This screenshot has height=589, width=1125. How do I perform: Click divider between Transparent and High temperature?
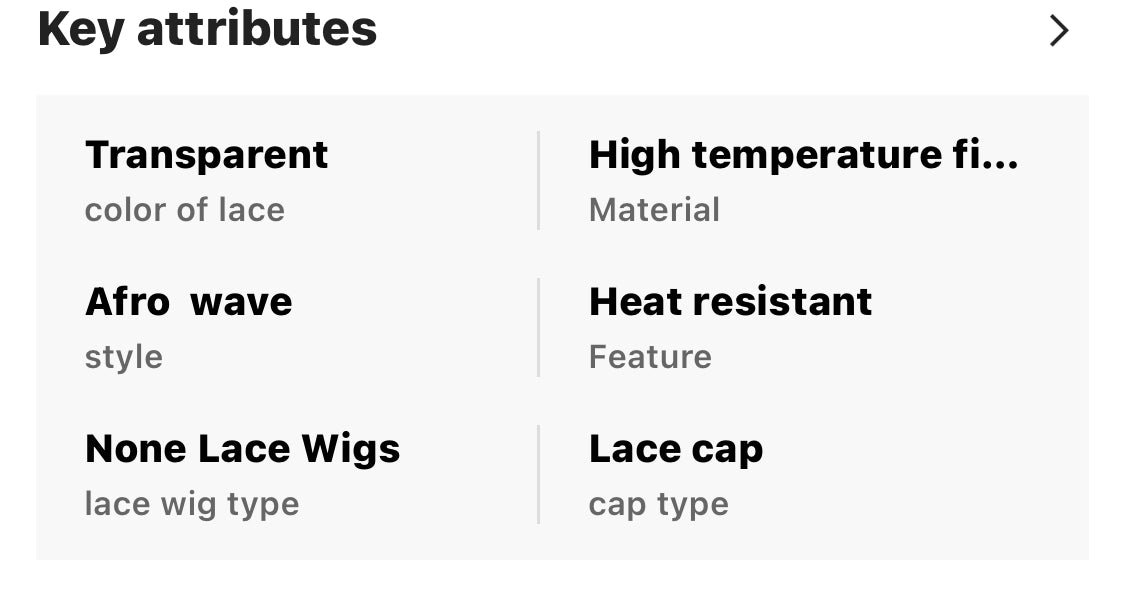(x=539, y=181)
